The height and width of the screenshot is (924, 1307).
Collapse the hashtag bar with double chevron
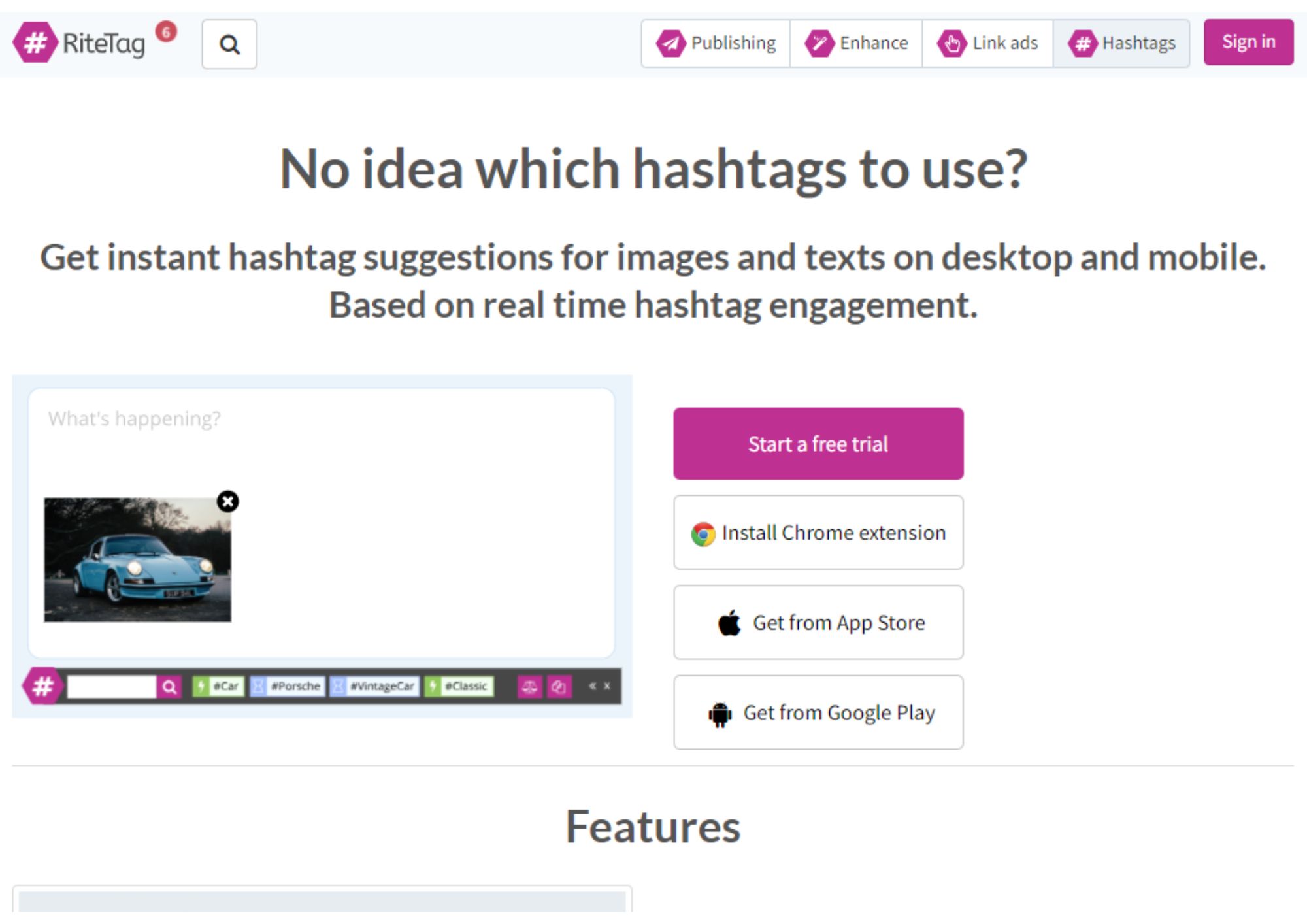pos(592,686)
